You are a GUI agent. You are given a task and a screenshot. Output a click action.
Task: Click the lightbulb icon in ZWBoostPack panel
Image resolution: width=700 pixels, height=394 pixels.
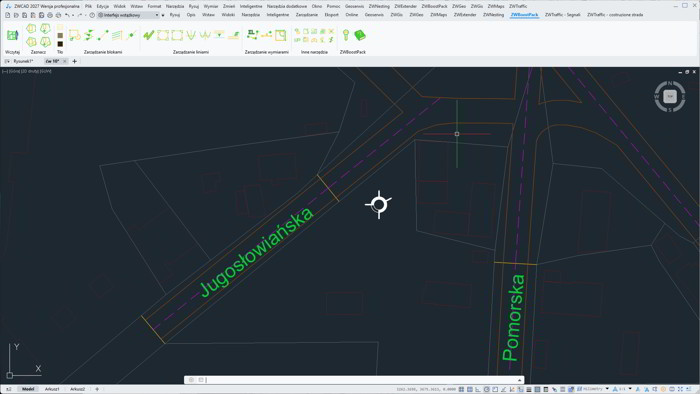pyautogui.click(x=346, y=35)
